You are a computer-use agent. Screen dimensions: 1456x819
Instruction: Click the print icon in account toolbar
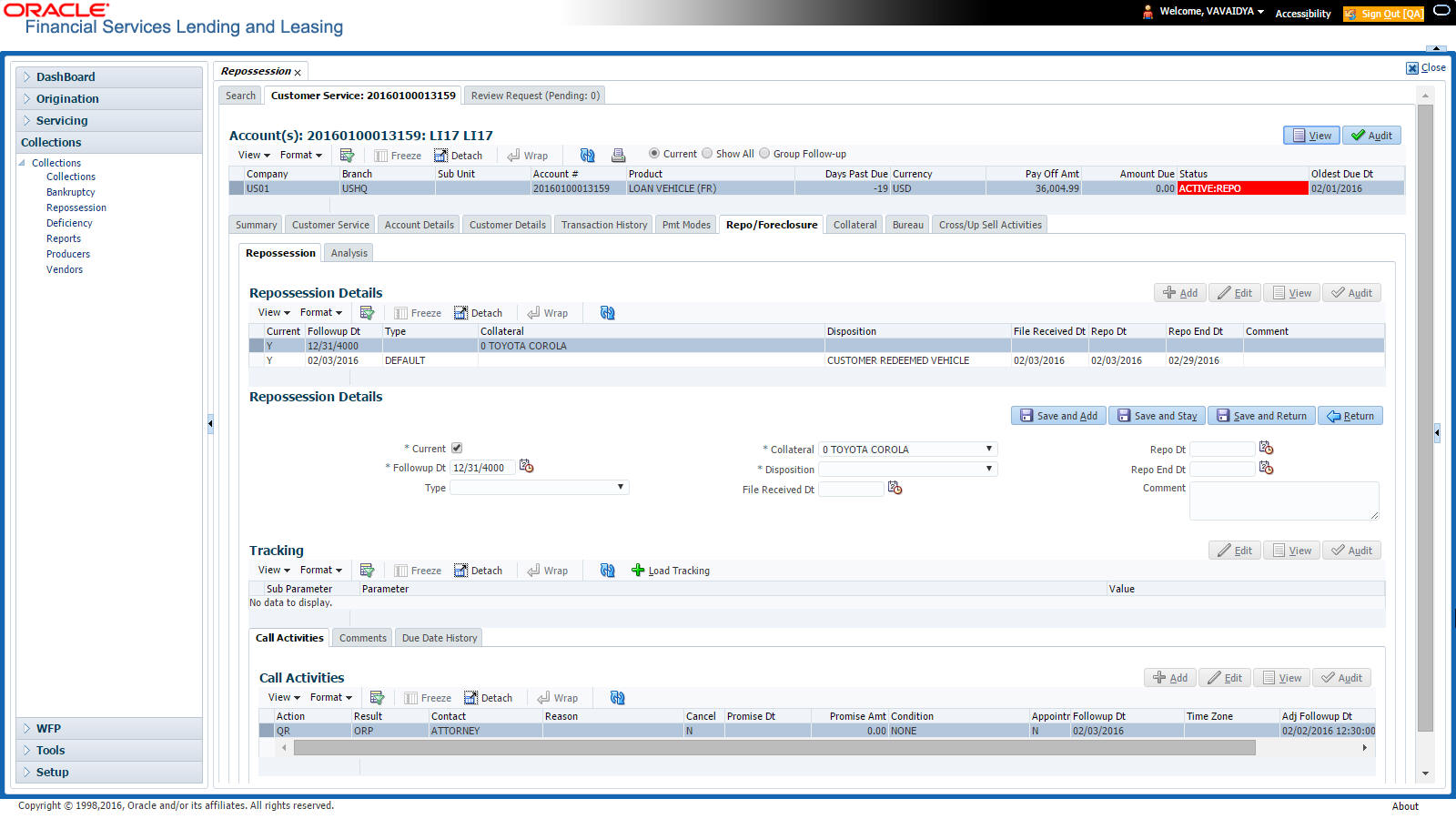(618, 156)
